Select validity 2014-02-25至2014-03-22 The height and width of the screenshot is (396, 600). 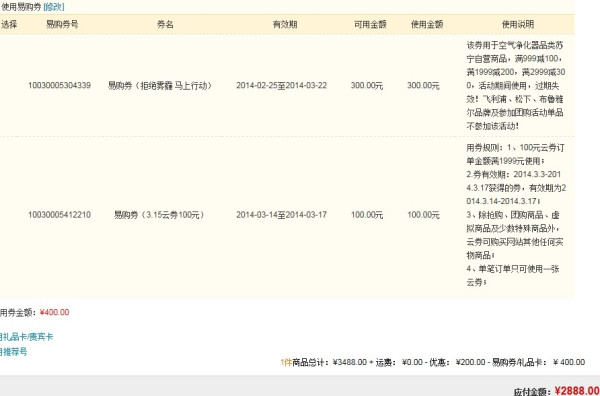click(282, 85)
